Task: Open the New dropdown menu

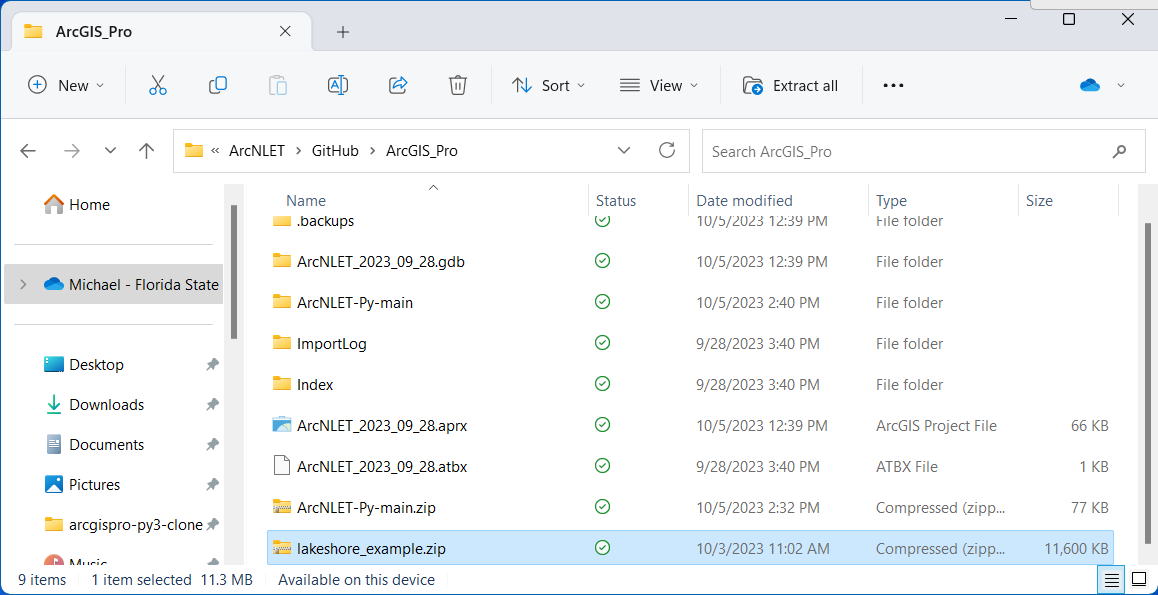Action: pyautogui.click(x=66, y=86)
